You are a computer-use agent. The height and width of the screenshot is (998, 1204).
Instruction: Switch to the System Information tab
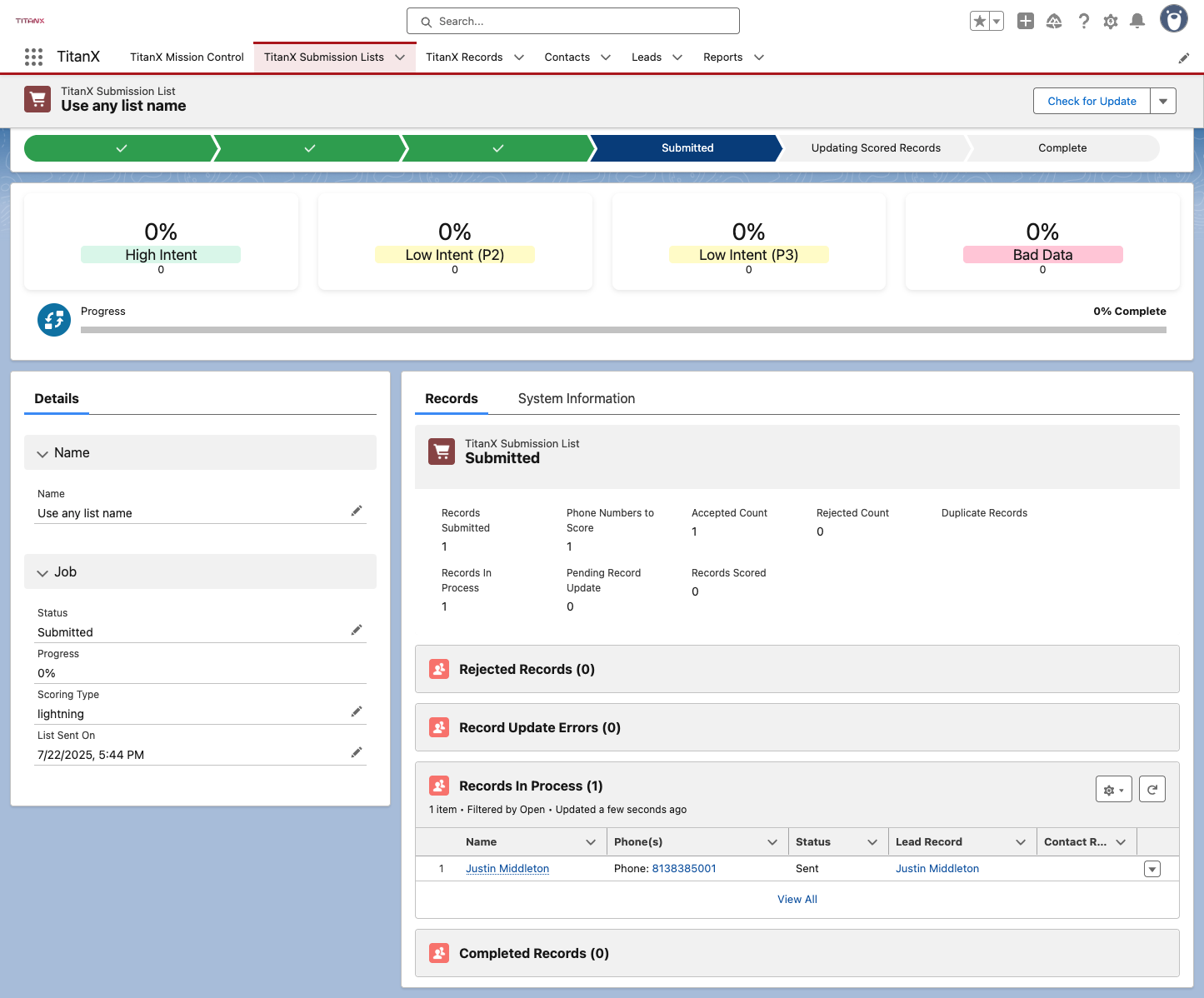point(577,399)
